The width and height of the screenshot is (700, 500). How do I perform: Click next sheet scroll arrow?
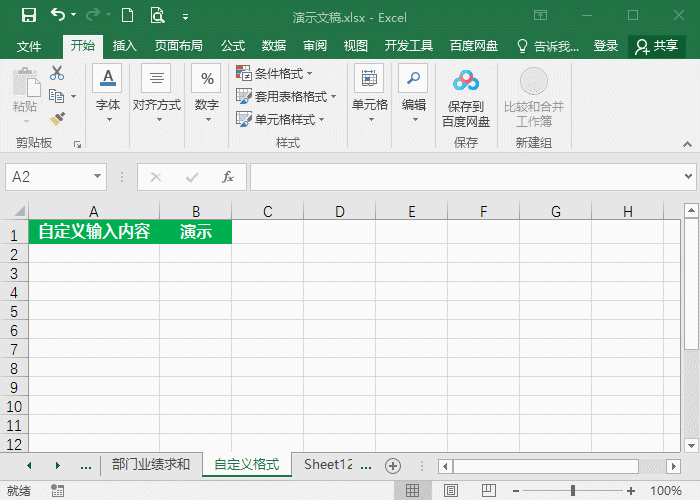coord(58,466)
